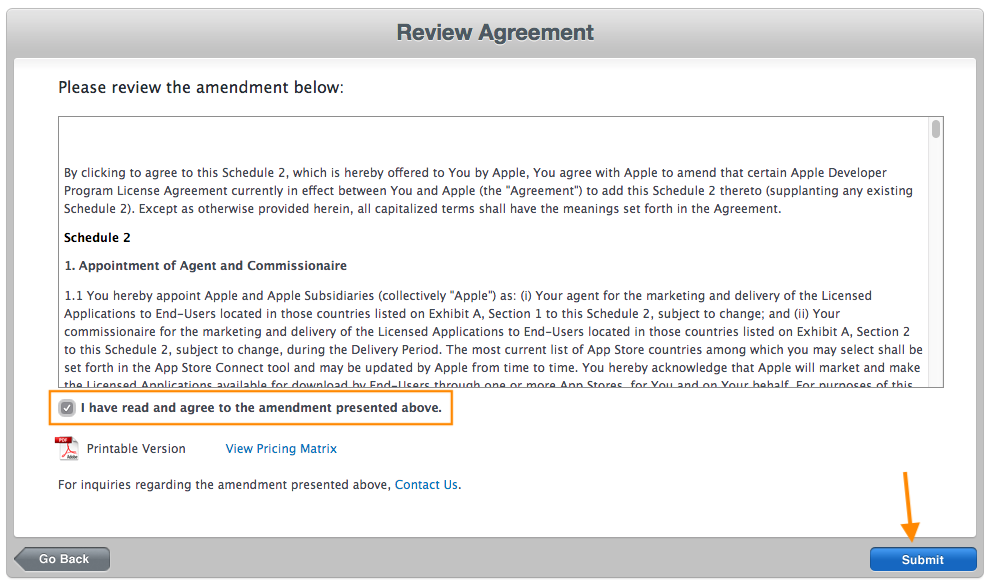Click the Review Agreement title bar
This screenshot has width=992, height=586.
[494, 32]
